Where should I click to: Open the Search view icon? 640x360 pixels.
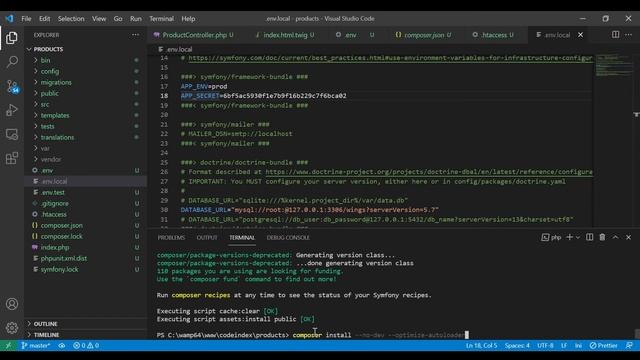[x=12, y=62]
